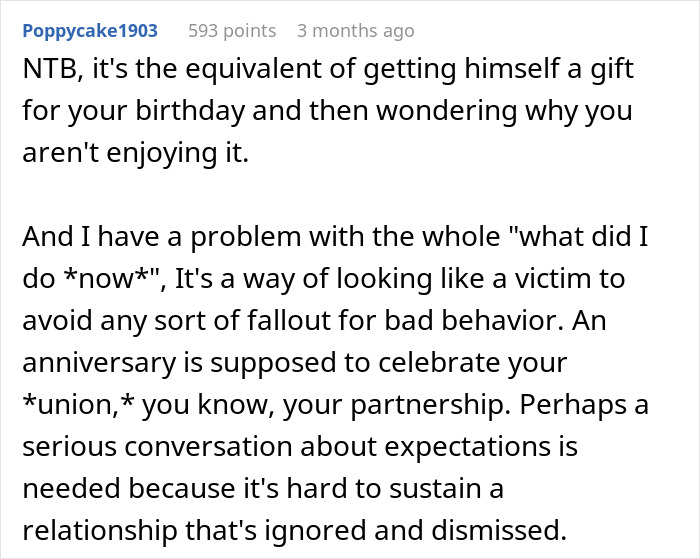Open the Poppycake1903 user profile
Screen dimensions: 700x559
click(90, 31)
